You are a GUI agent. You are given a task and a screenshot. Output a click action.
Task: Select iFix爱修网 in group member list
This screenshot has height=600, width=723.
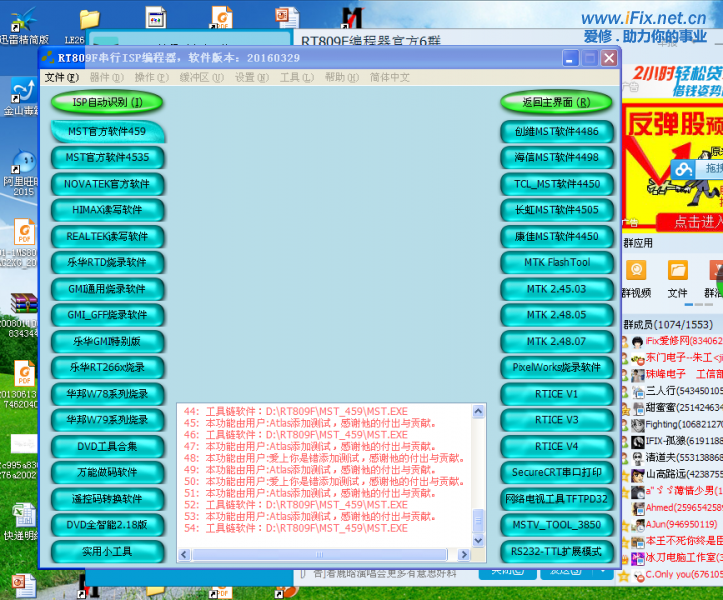coord(670,341)
